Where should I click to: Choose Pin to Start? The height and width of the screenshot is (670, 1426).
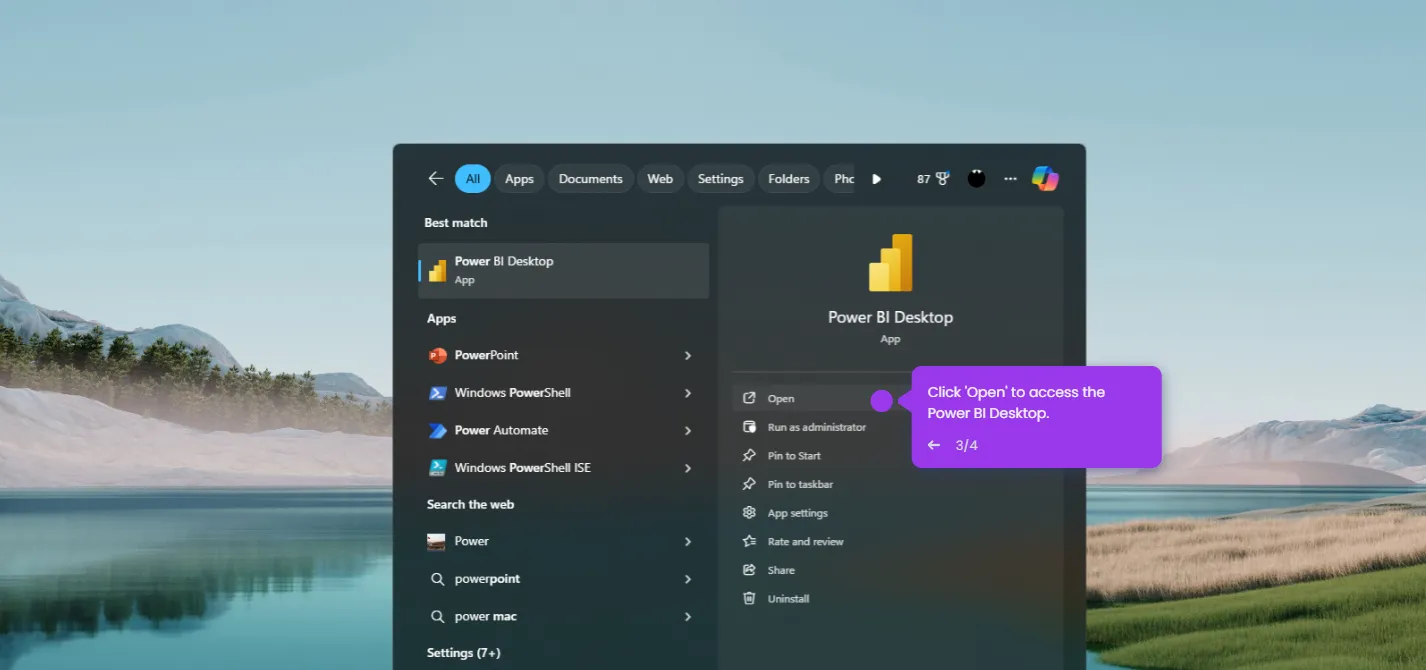[x=794, y=456]
